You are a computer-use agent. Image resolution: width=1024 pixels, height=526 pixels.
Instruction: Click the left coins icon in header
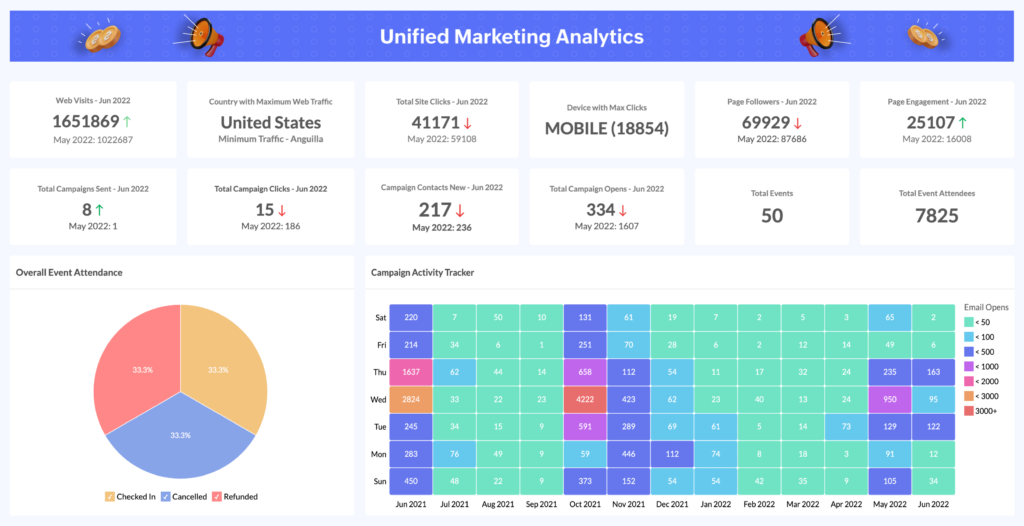[102, 36]
